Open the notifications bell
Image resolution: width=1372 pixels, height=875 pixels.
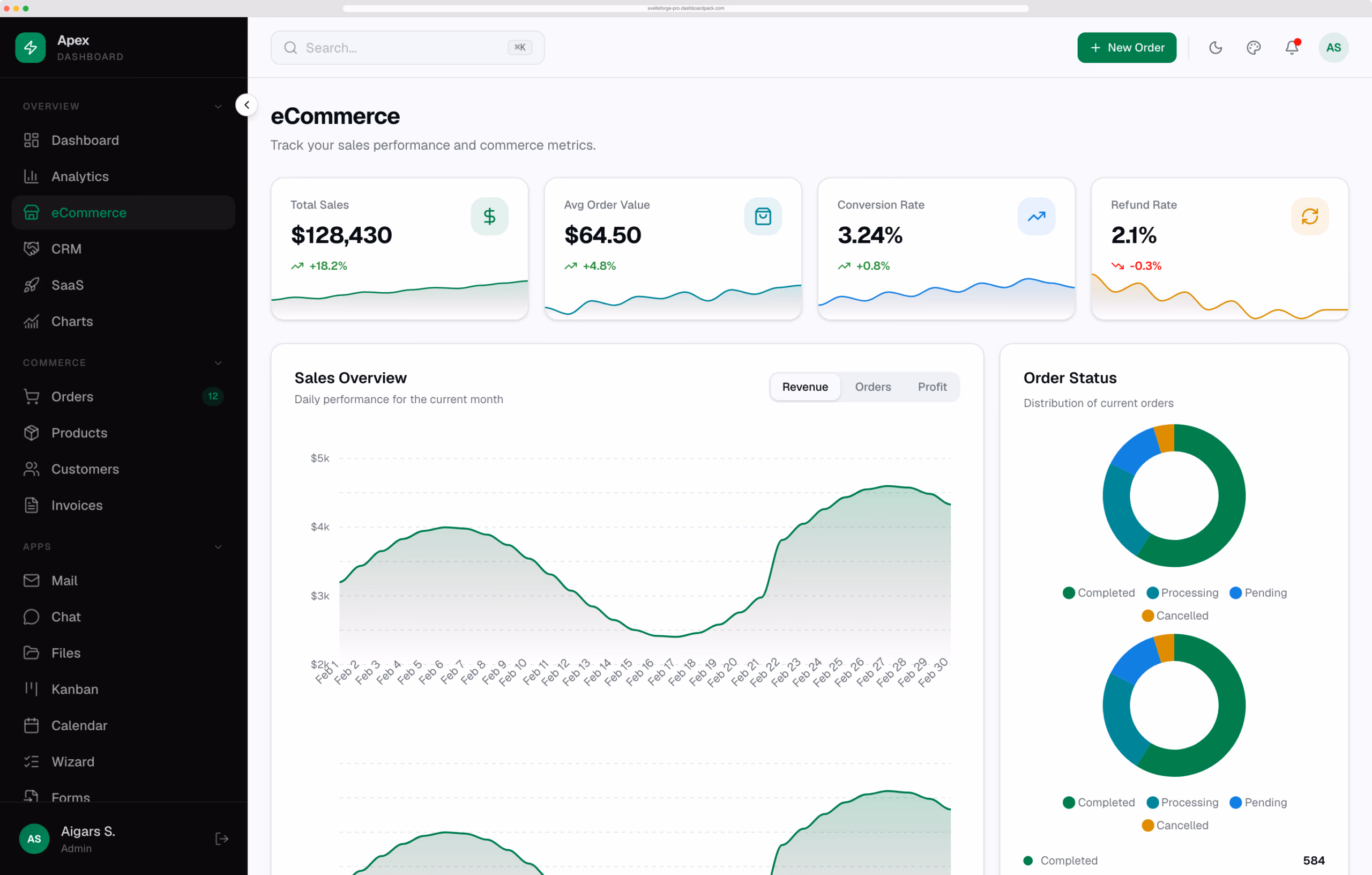tap(1292, 47)
